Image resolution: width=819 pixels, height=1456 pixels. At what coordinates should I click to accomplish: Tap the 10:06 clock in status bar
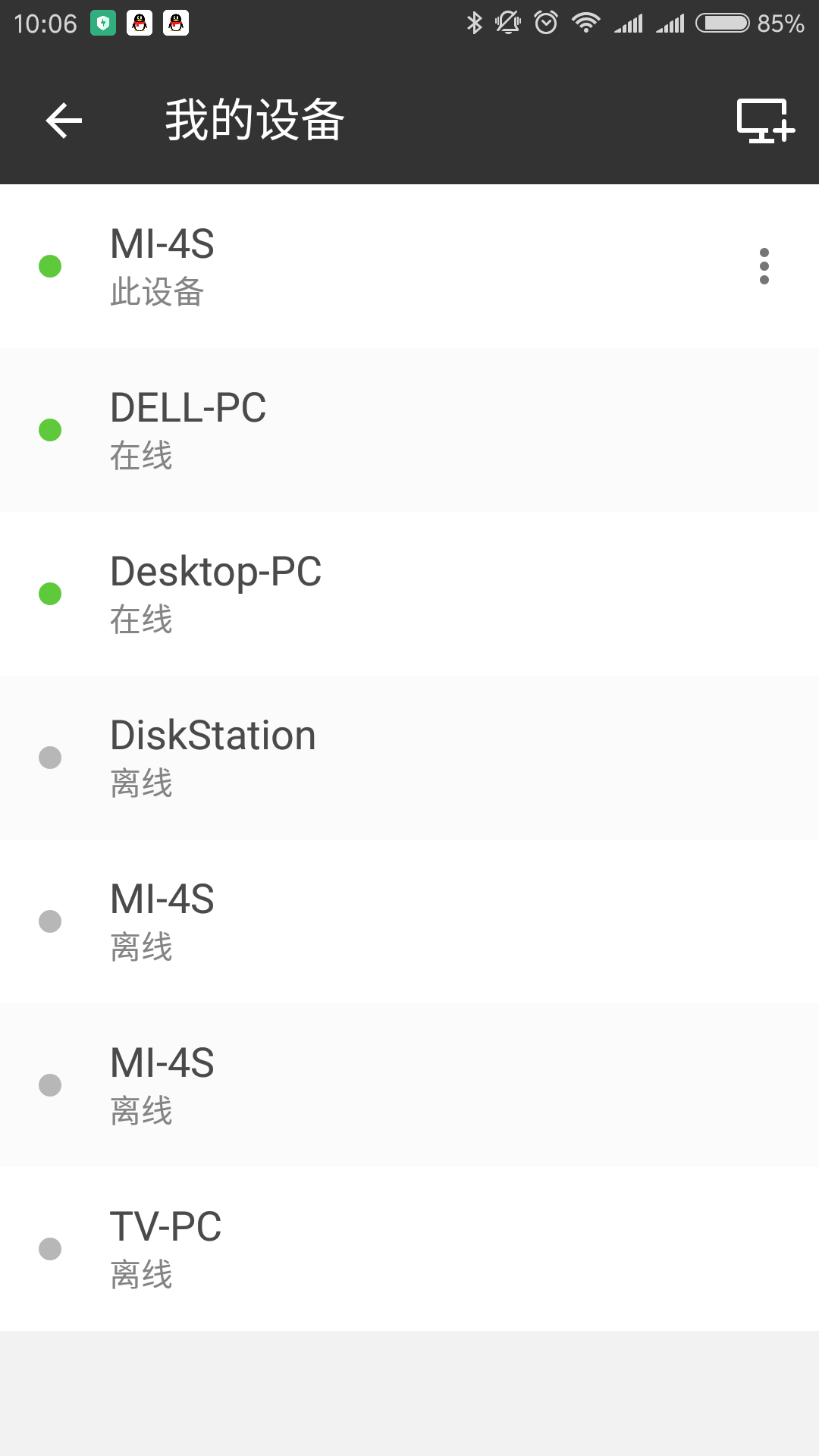(45, 24)
